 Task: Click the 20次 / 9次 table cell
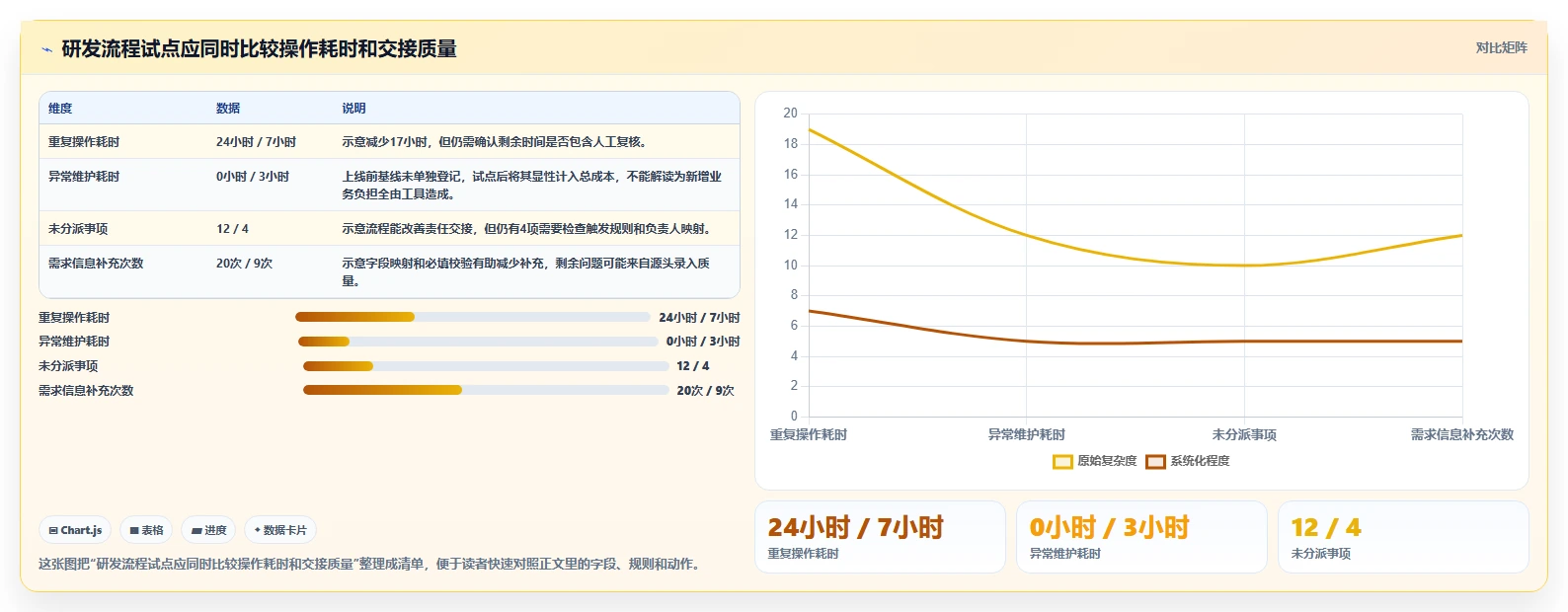pos(244,264)
